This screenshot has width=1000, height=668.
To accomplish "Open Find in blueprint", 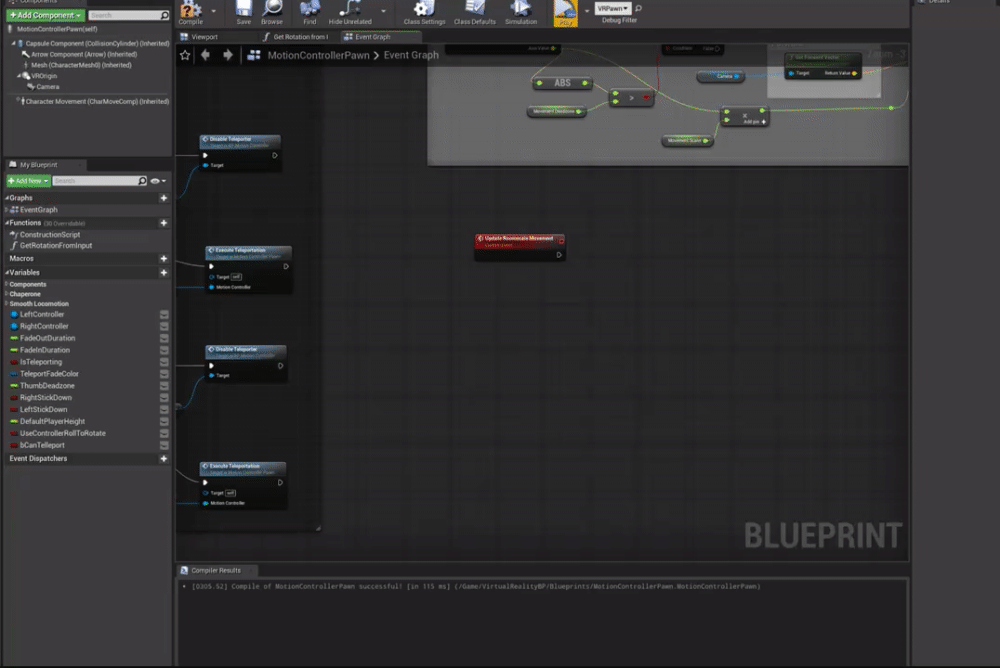I will 310,11.
